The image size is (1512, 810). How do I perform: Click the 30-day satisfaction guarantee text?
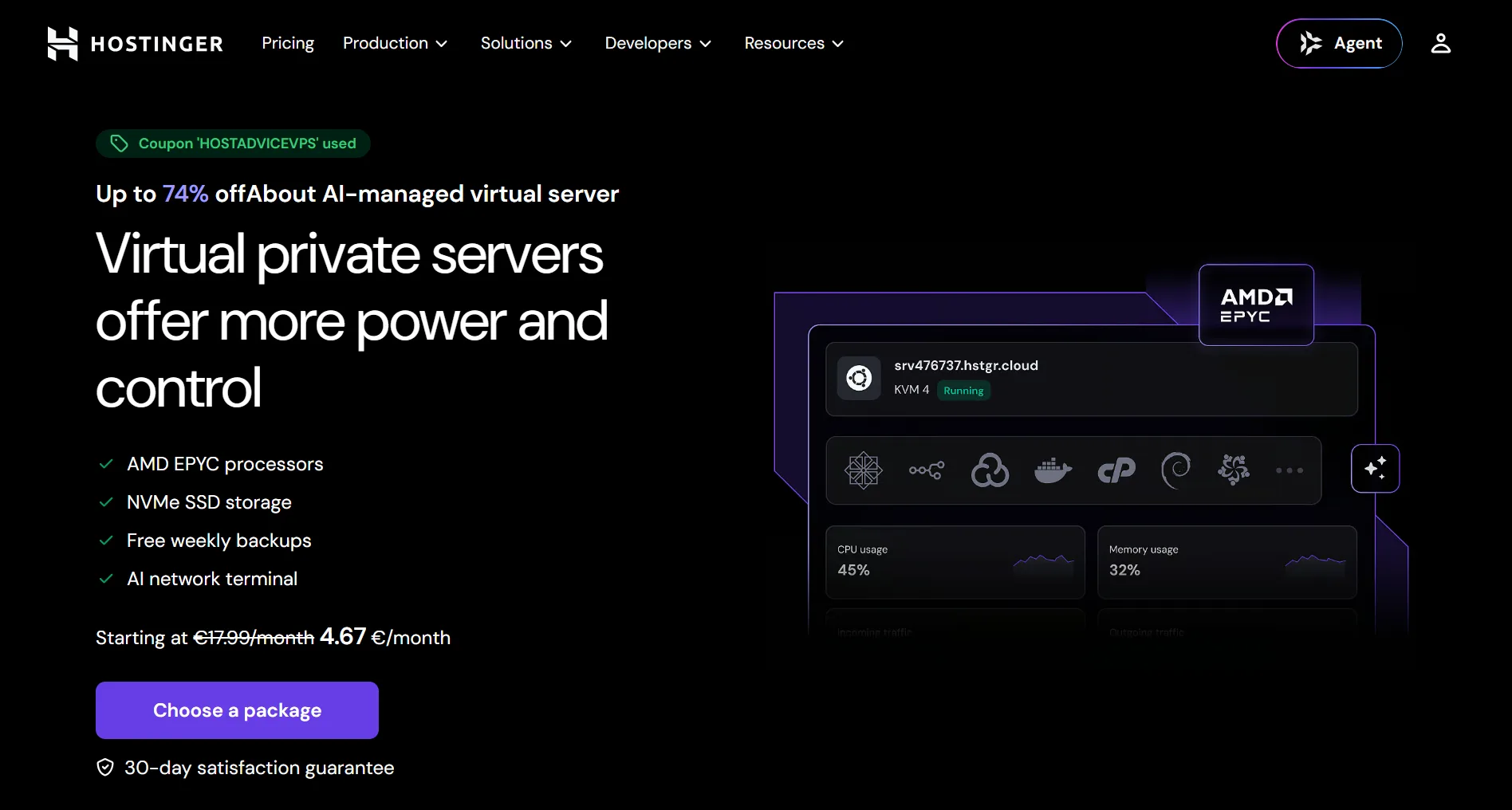click(x=259, y=768)
